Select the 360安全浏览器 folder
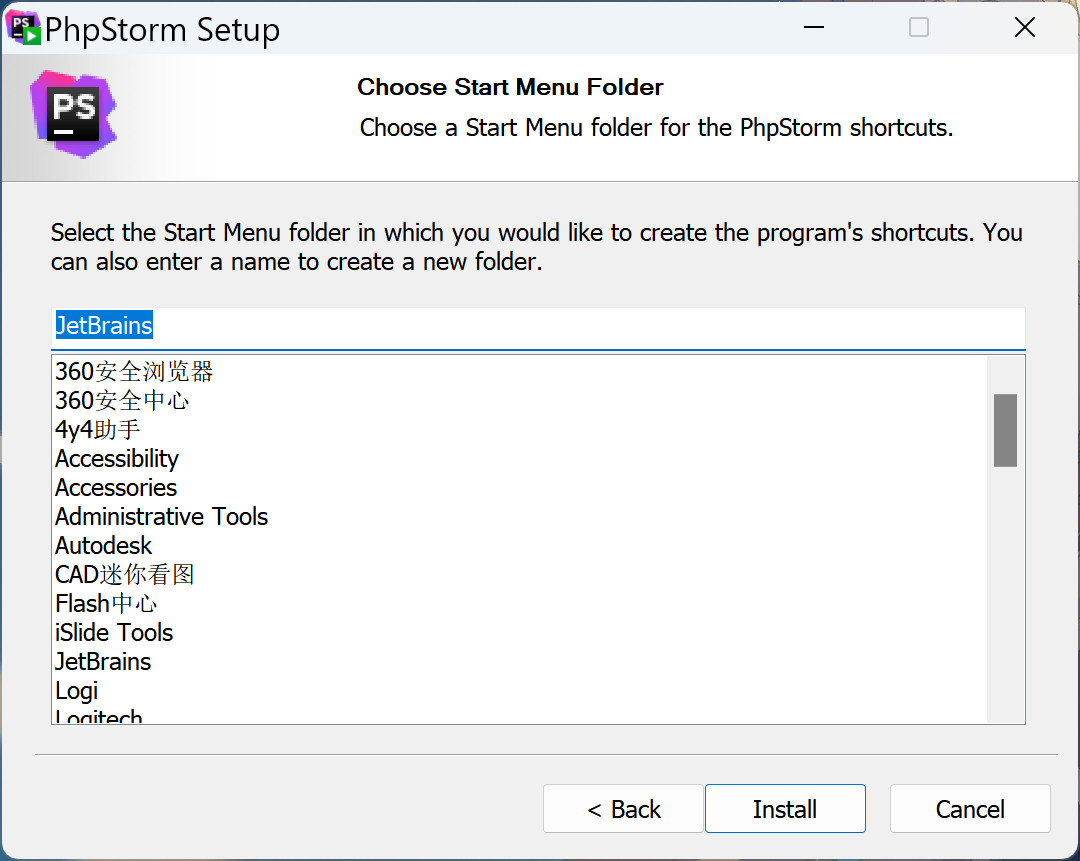1080x861 pixels. click(x=134, y=372)
